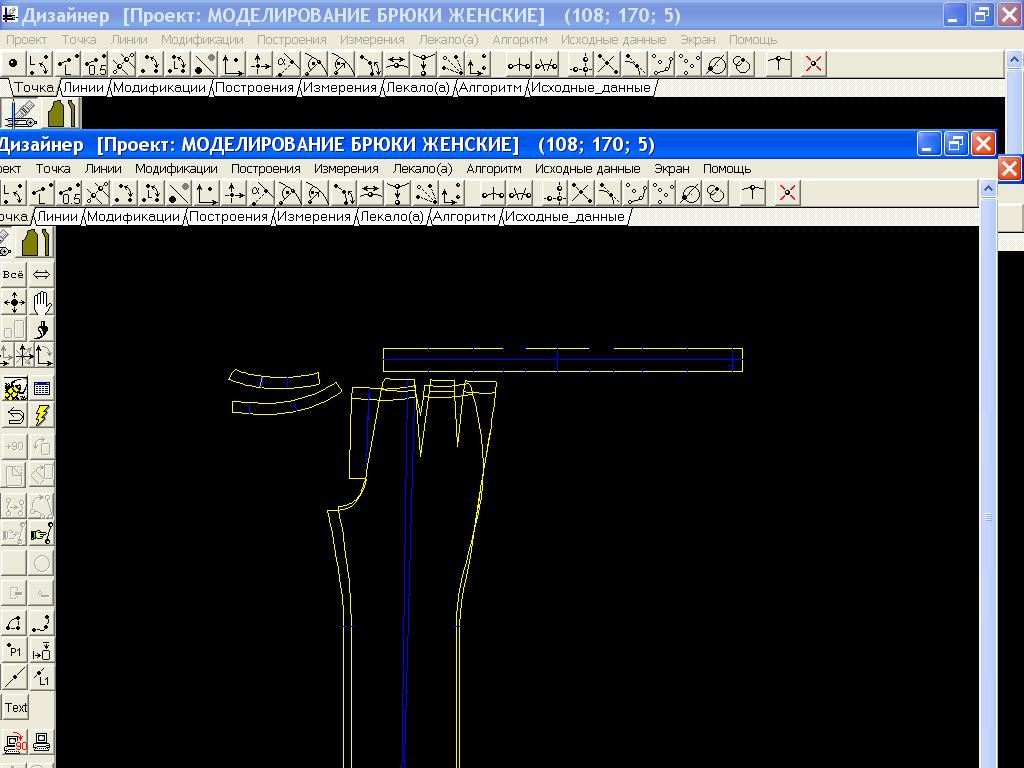Switch to Модификации tab in front window
The image size is (1024, 768).
tap(133, 217)
